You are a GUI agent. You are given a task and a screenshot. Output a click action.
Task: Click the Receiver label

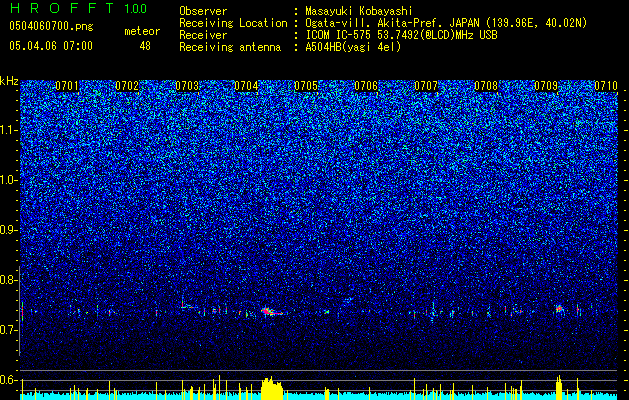coord(203,35)
